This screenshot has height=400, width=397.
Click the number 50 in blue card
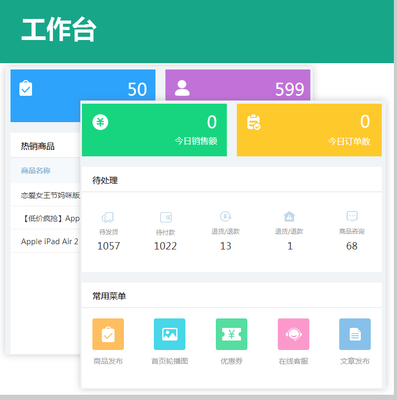tap(137, 89)
